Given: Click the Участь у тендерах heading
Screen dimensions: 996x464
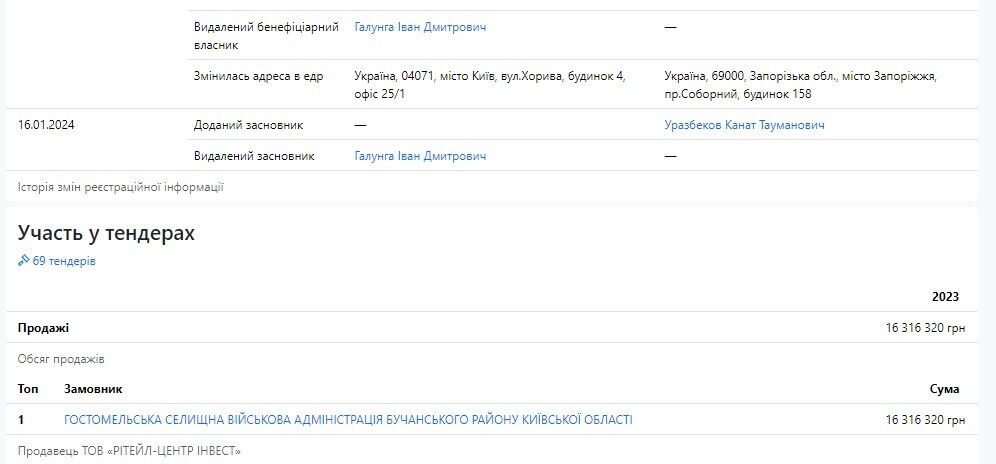Looking at the screenshot, I should tap(106, 233).
